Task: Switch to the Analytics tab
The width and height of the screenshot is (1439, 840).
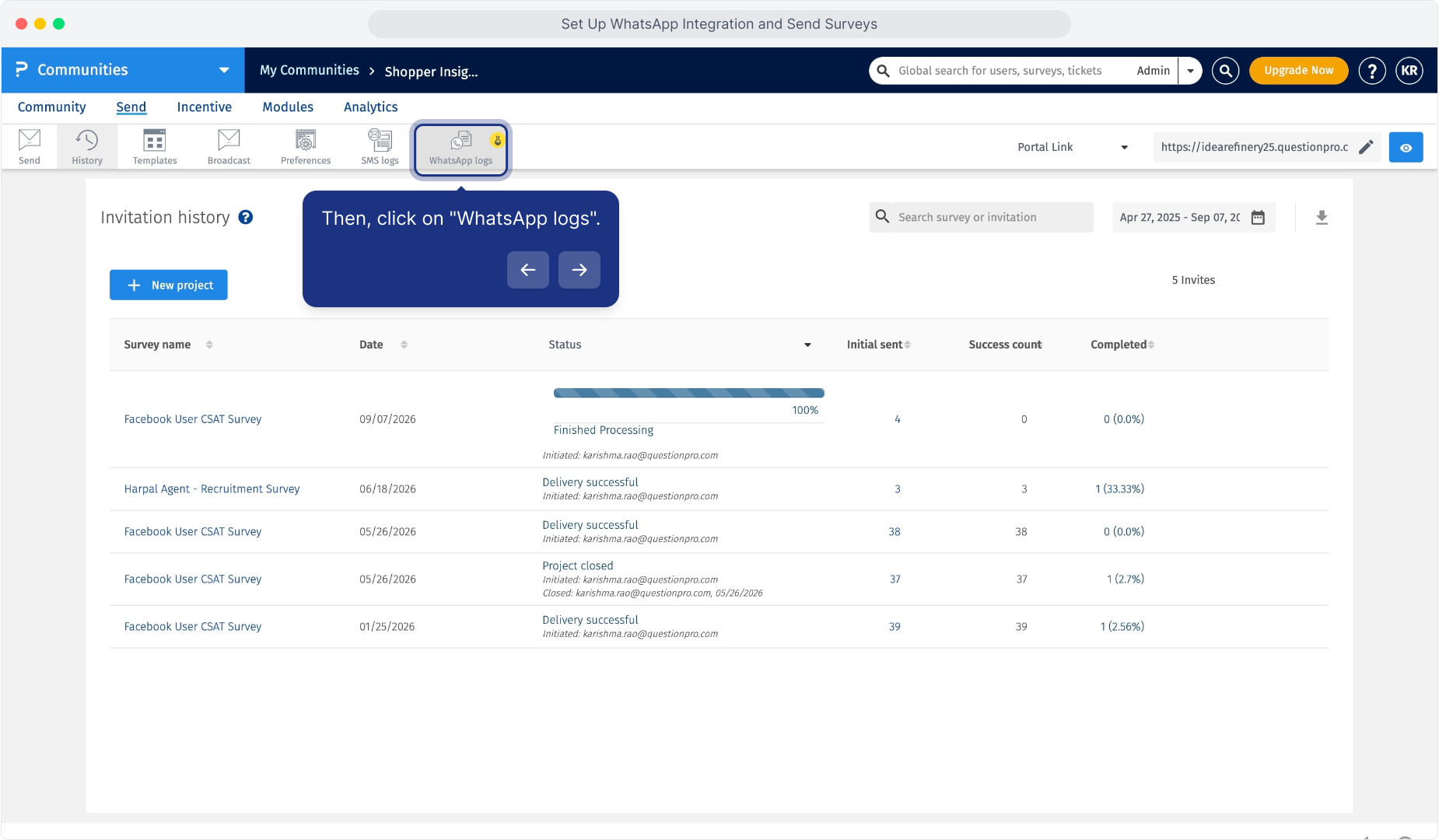Action: coord(371,107)
